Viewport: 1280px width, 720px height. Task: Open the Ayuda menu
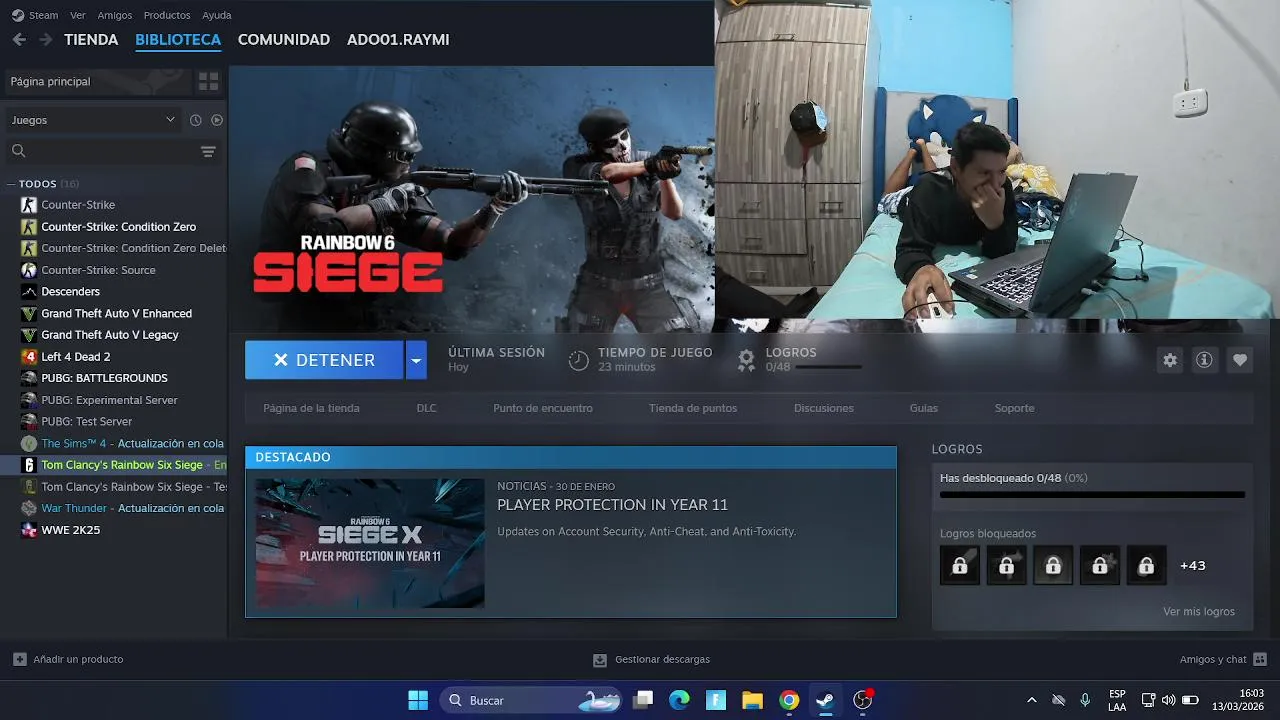[x=217, y=15]
